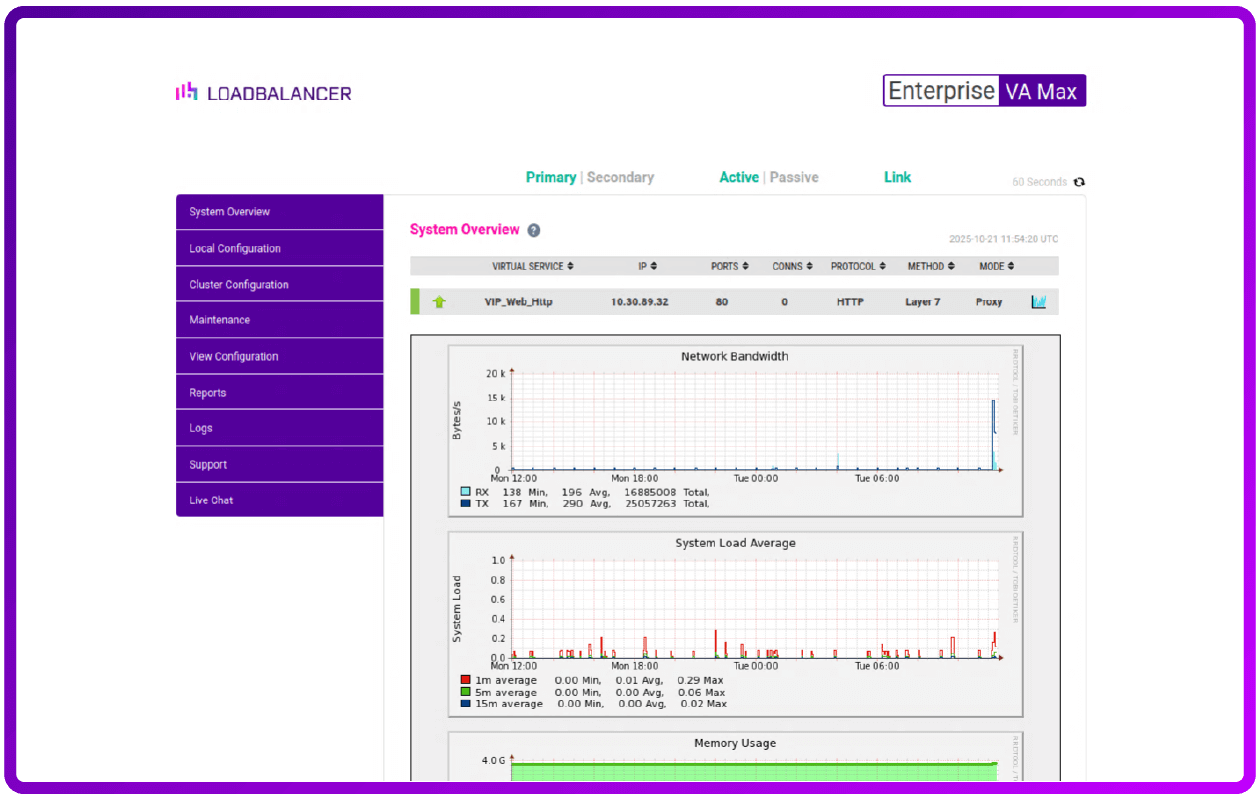This screenshot has width=1260, height=800.
Task: Click the System Overview help question mark
Action: click(x=534, y=230)
